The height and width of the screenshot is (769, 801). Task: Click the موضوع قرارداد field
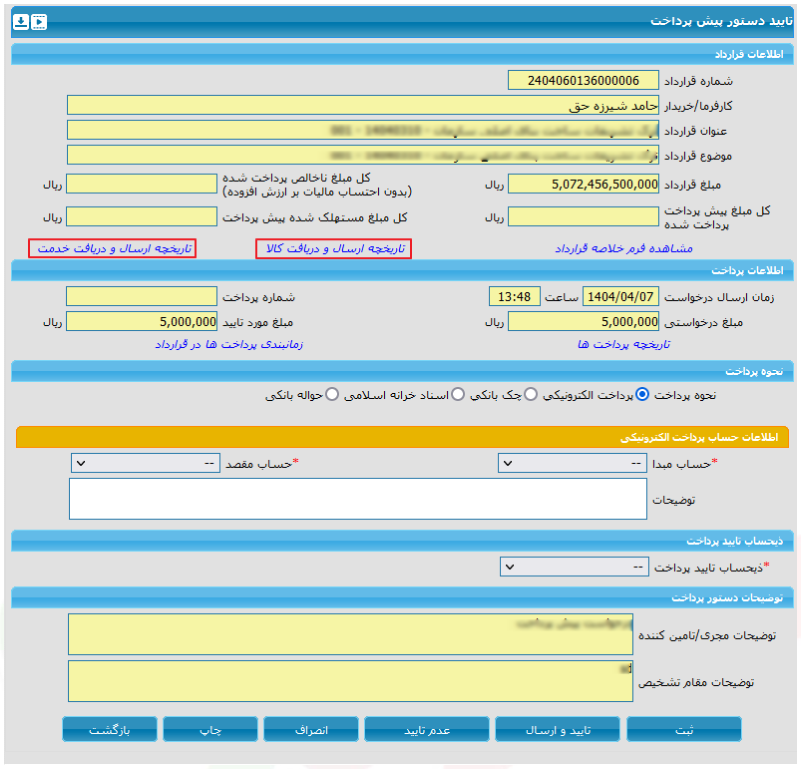tap(363, 155)
